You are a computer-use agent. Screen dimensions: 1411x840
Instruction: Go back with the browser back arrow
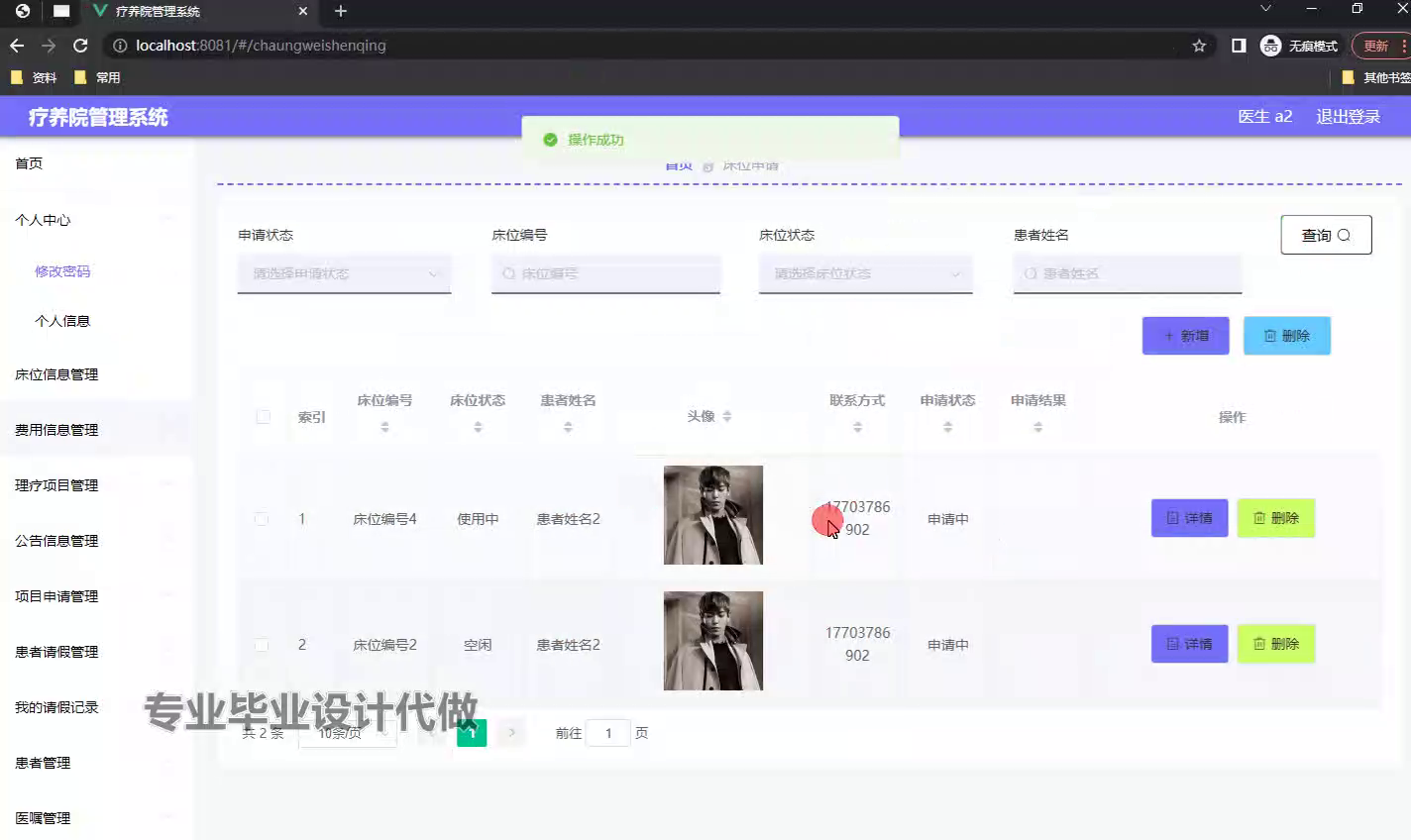tap(17, 46)
